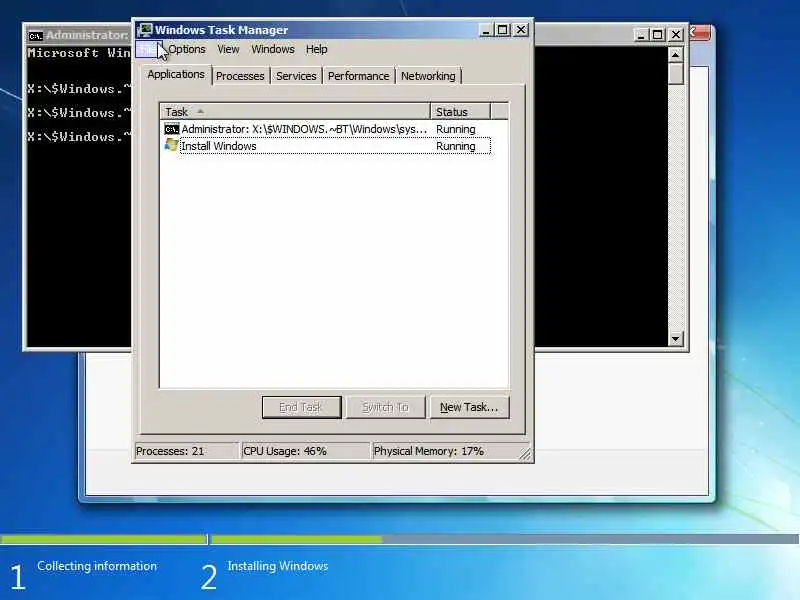Click the Command Prompt scrollbar thumb

[676, 73]
